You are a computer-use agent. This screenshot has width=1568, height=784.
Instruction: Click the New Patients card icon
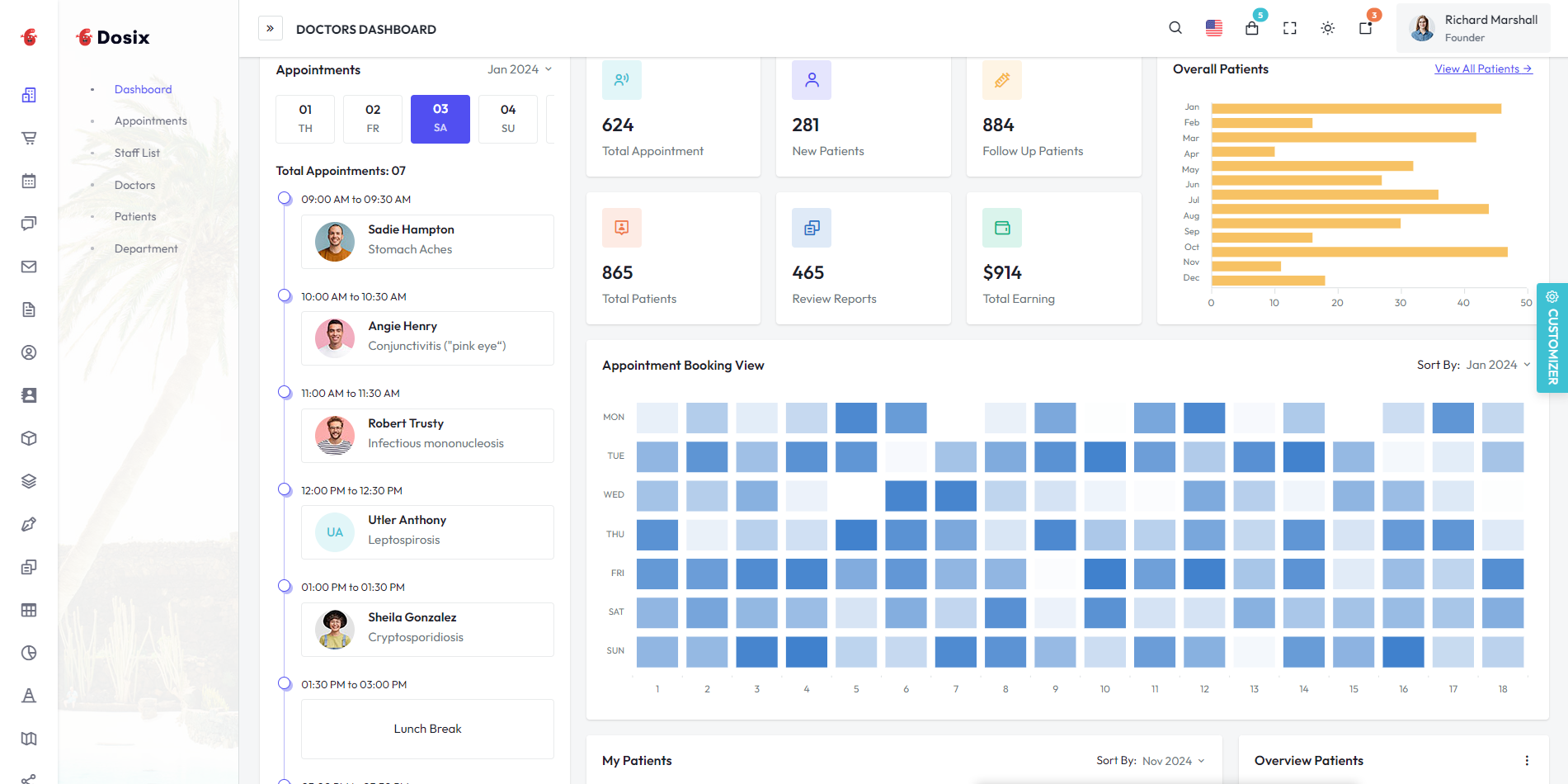tap(812, 80)
